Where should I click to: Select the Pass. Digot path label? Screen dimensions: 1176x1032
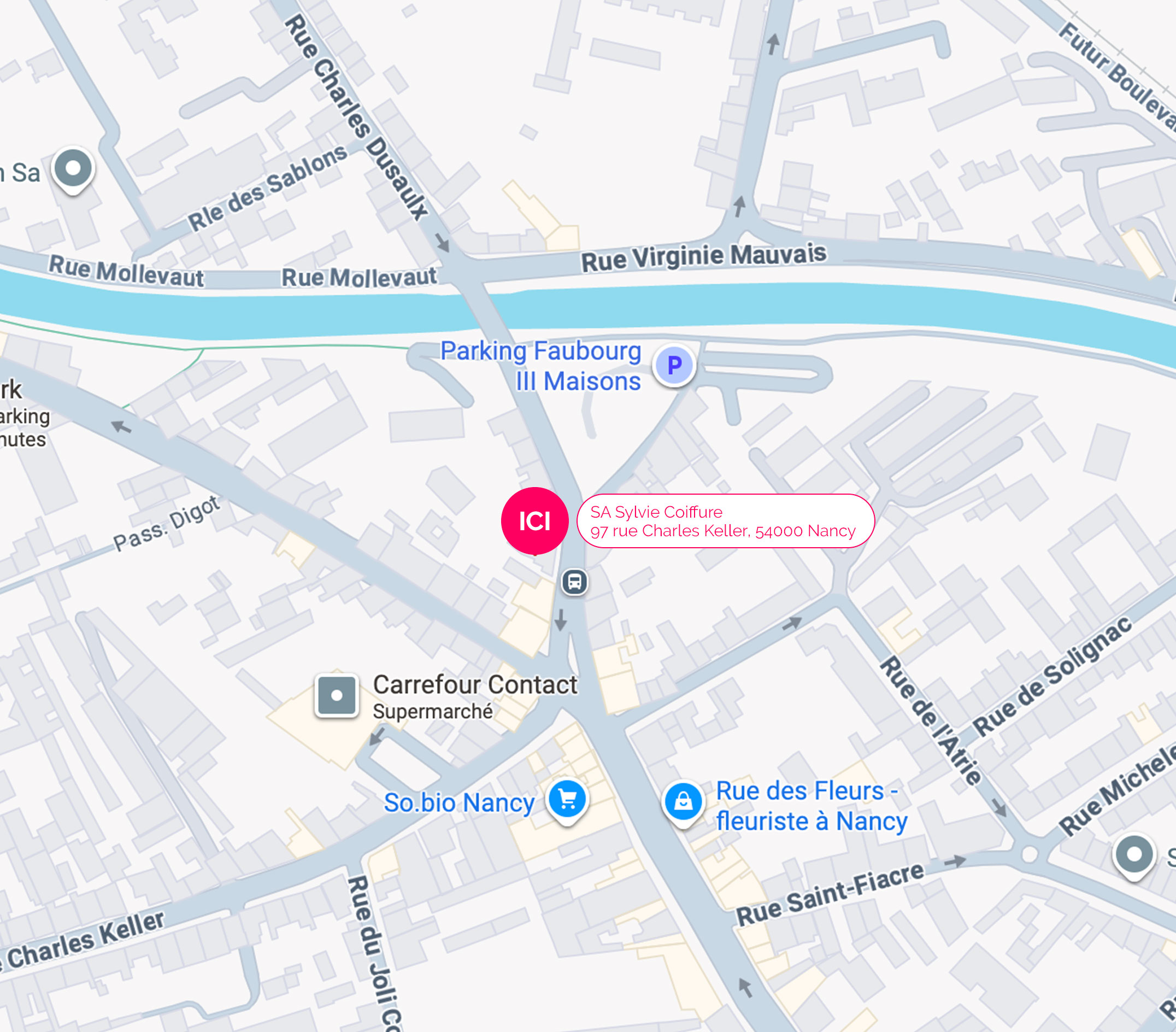pyautogui.click(x=167, y=523)
